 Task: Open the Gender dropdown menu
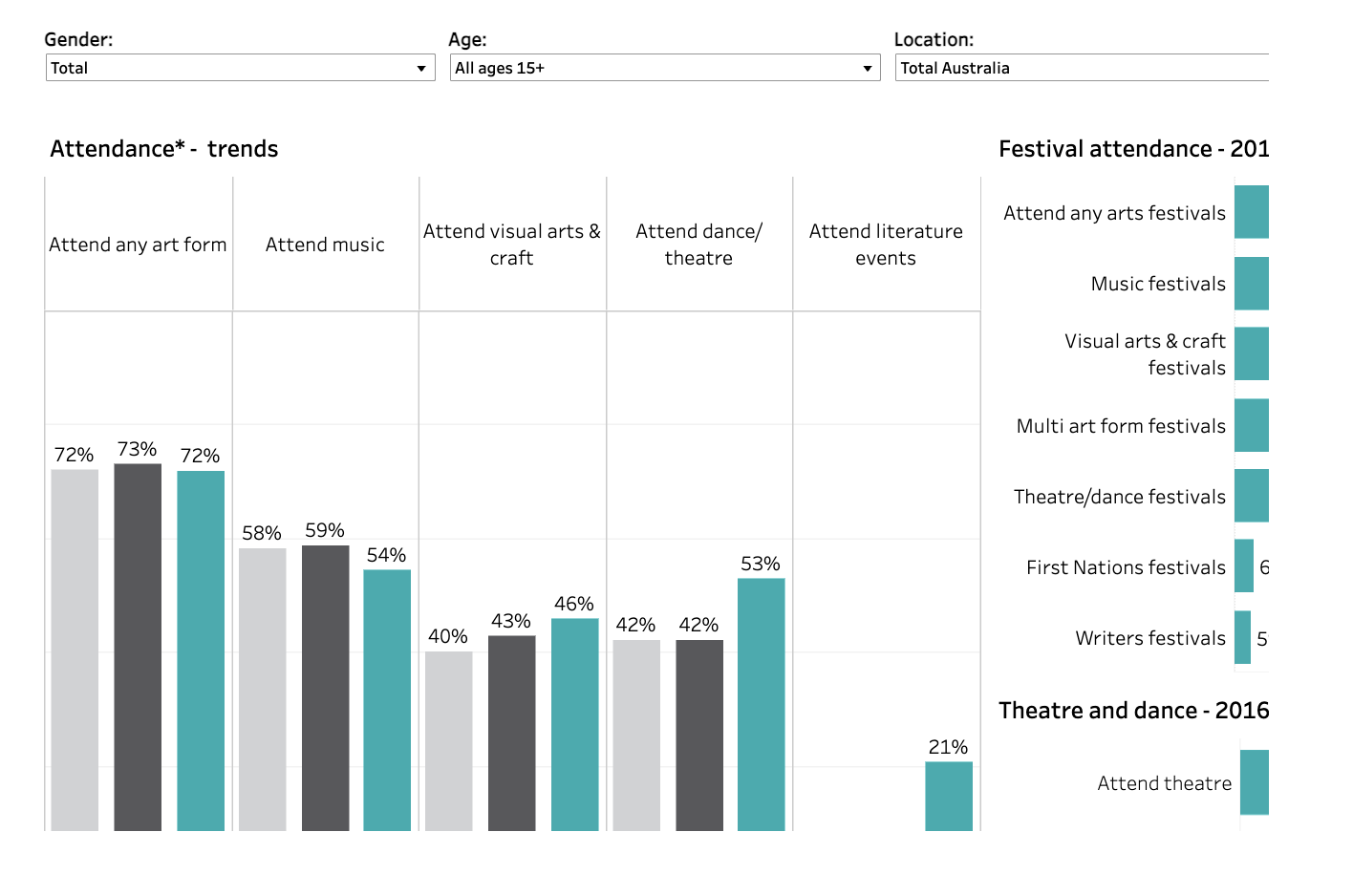pos(240,68)
